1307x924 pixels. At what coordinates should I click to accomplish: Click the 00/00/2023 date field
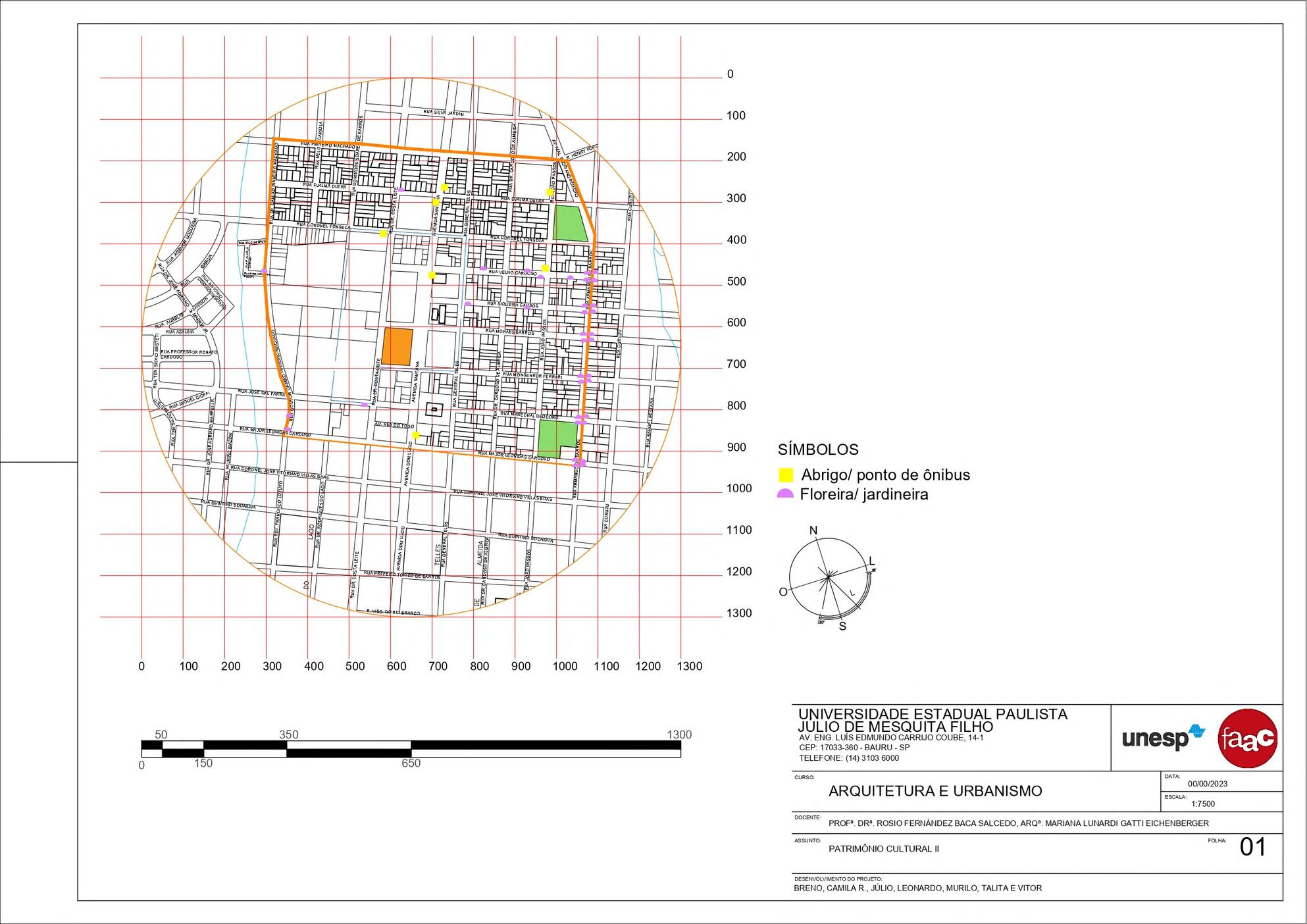pos(1208,784)
